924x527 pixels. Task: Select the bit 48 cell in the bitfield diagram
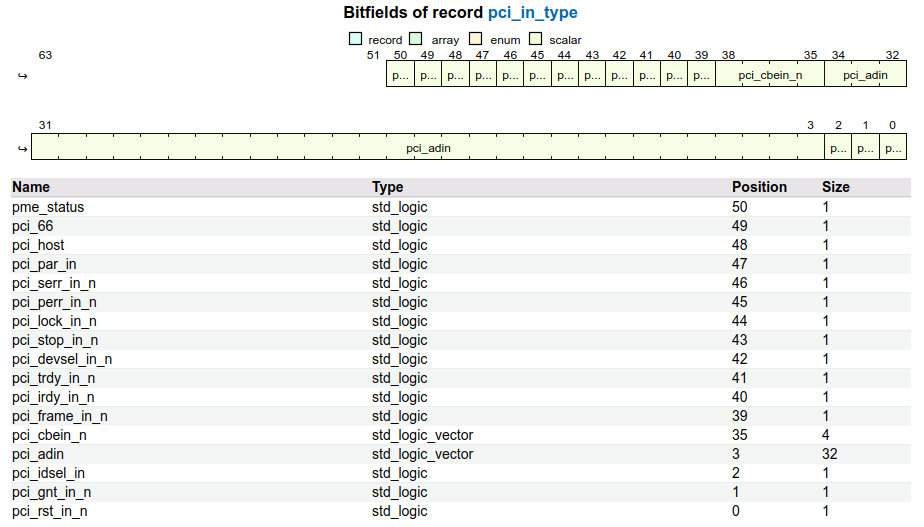click(x=456, y=74)
